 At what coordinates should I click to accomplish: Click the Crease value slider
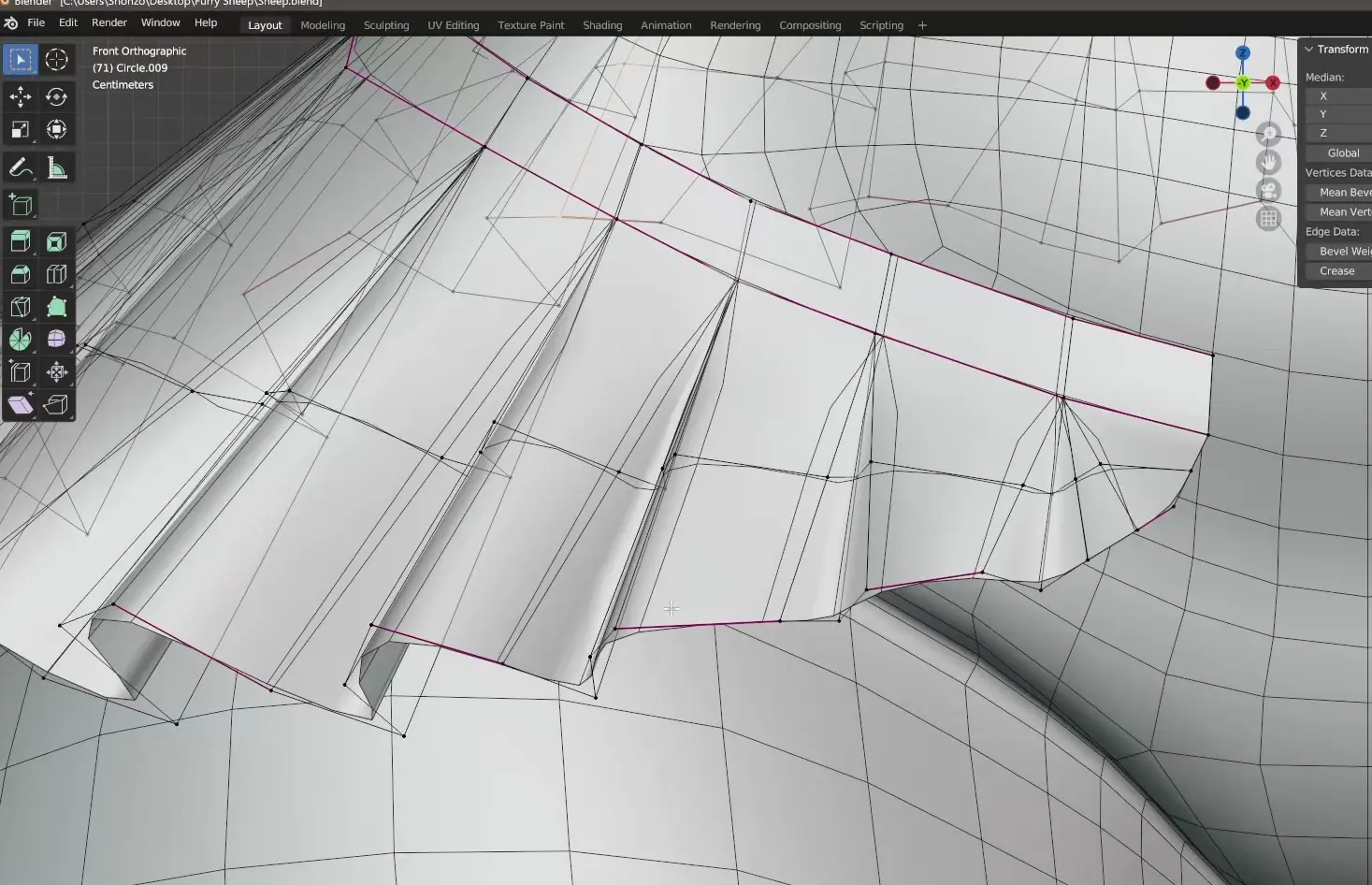pos(1337,271)
